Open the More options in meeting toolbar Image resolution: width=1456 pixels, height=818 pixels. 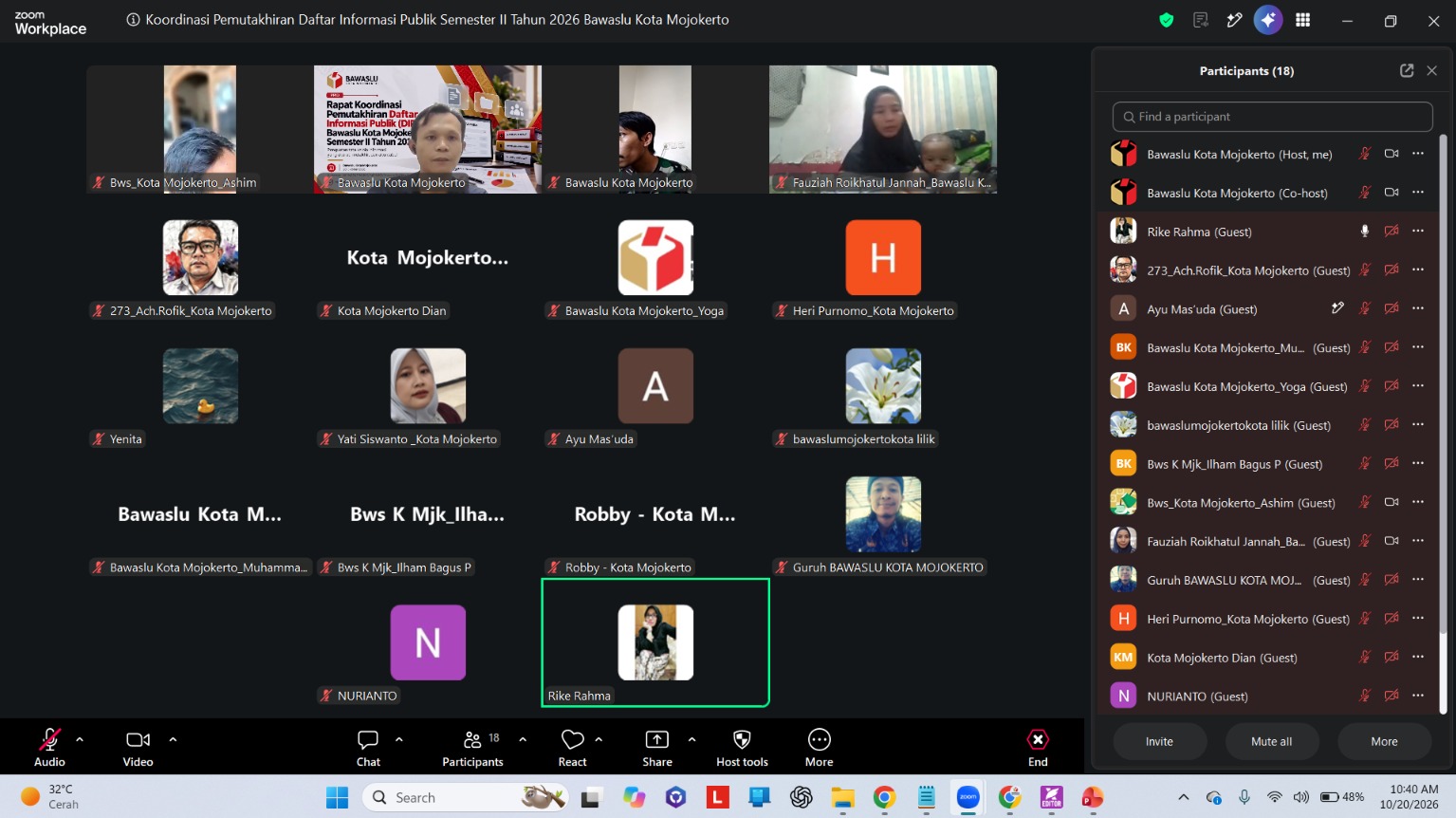tap(819, 739)
